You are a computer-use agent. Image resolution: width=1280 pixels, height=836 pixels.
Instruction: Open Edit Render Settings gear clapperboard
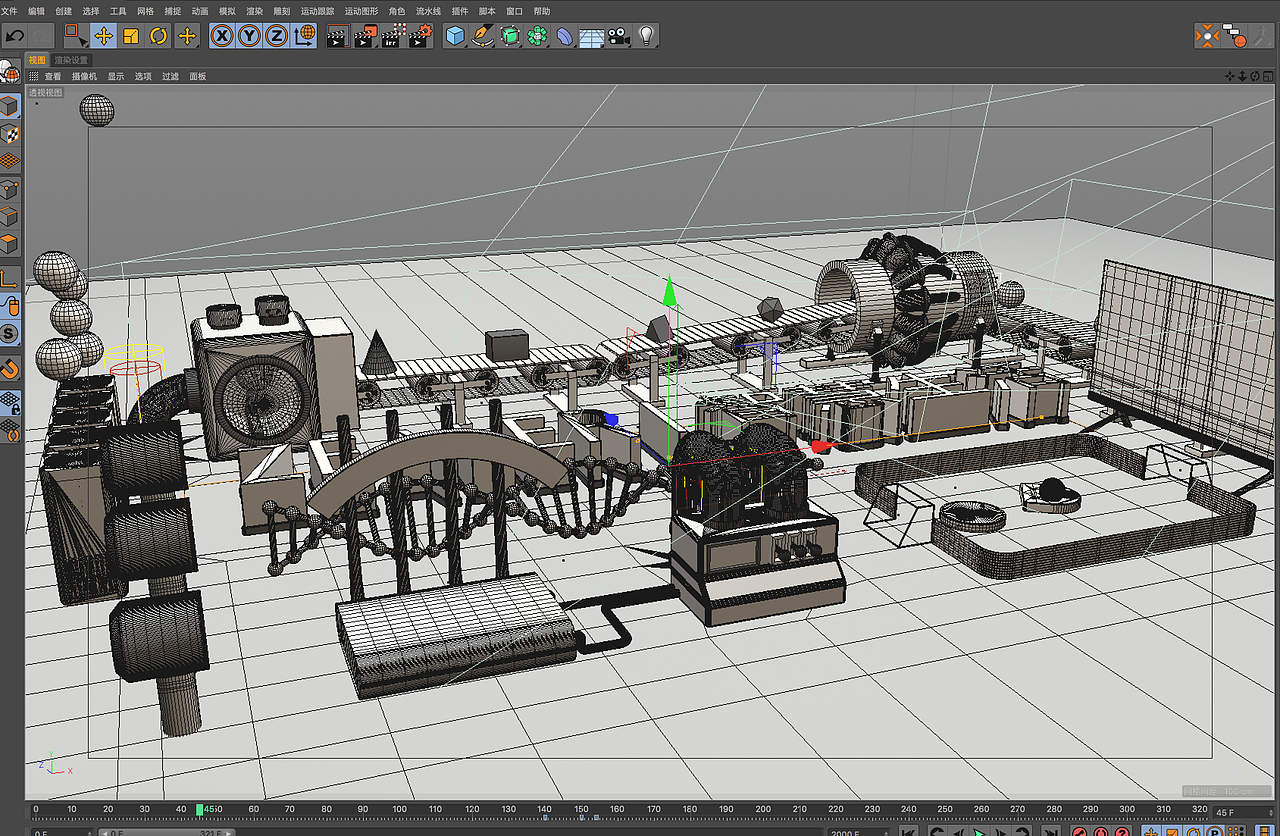click(x=421, y=36)
